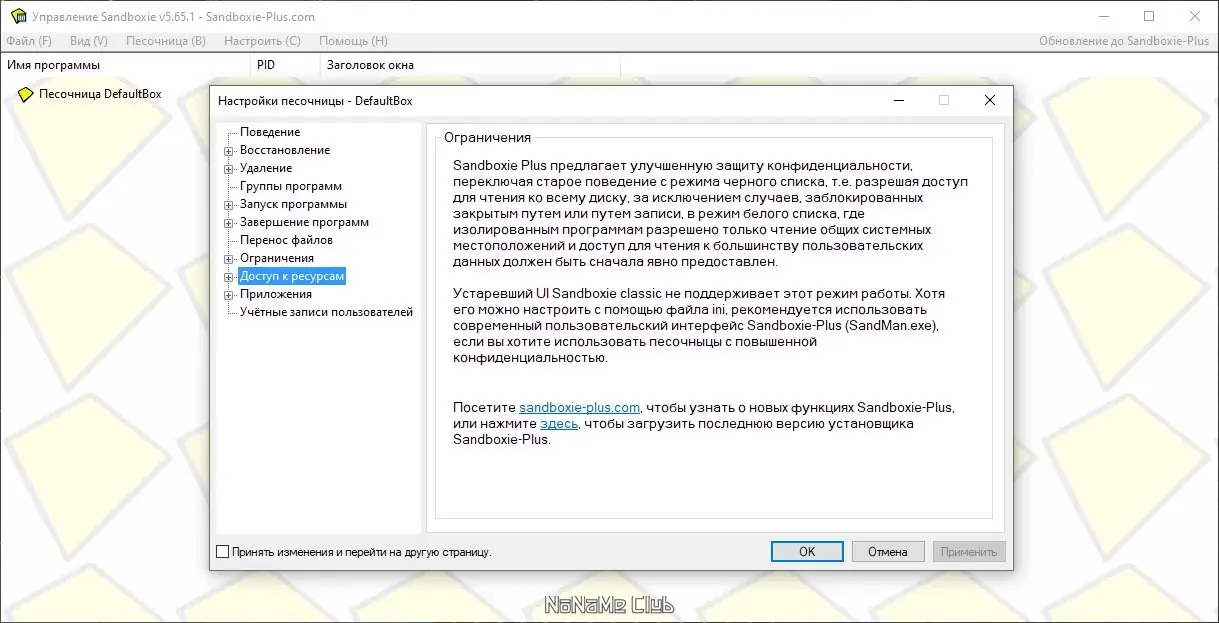The image size is (1219, 623).
Task: Click the Sandboxie app icon in title bar
Action: 18,16
